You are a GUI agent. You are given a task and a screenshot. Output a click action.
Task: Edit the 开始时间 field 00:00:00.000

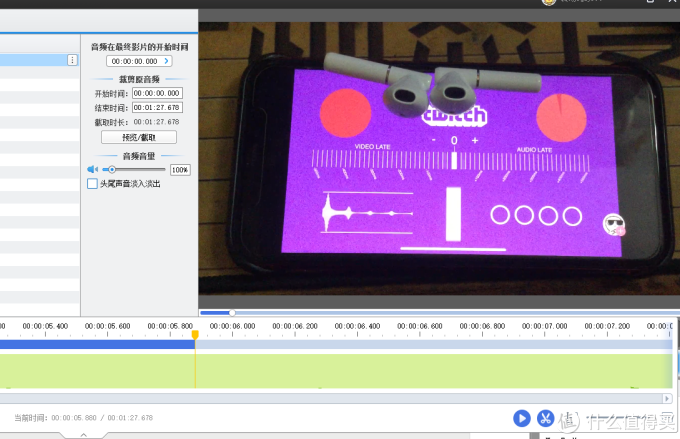pyautogui.click(x=157, y=93)
